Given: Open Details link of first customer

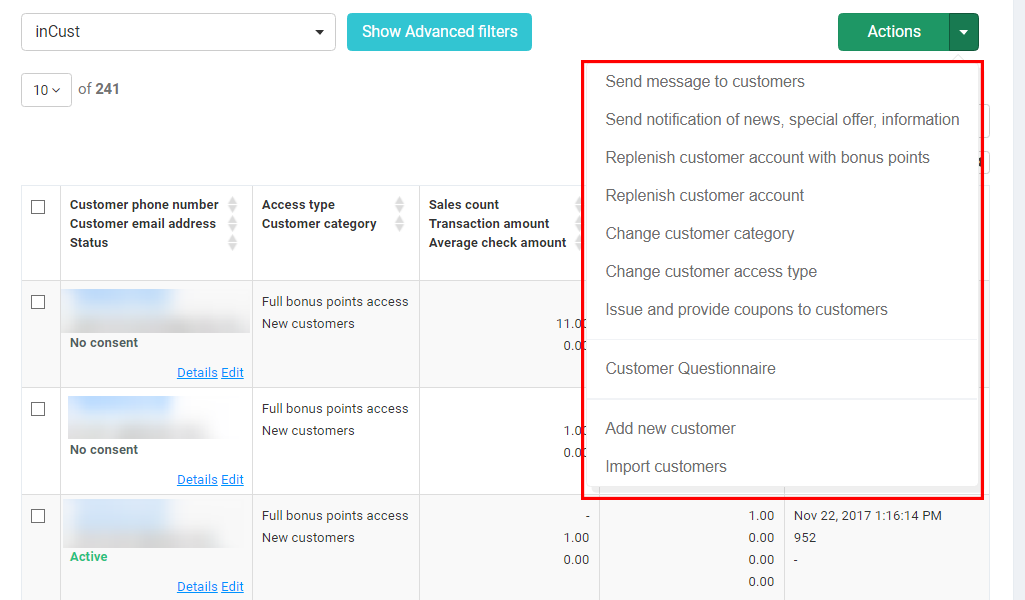Looking at the screenshot, I should (x=197, y=373).
